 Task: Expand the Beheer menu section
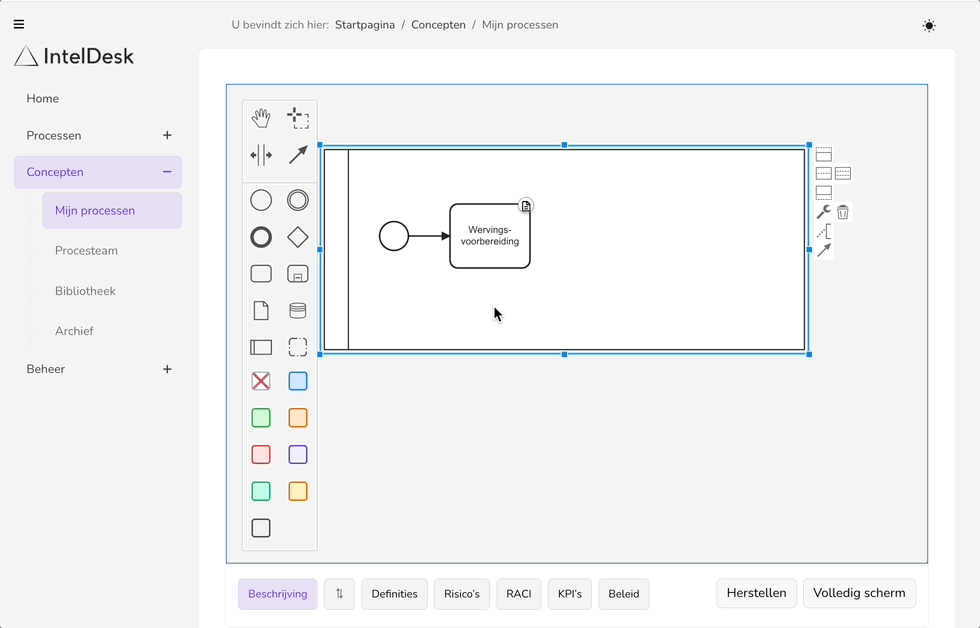tap(167, 369)
